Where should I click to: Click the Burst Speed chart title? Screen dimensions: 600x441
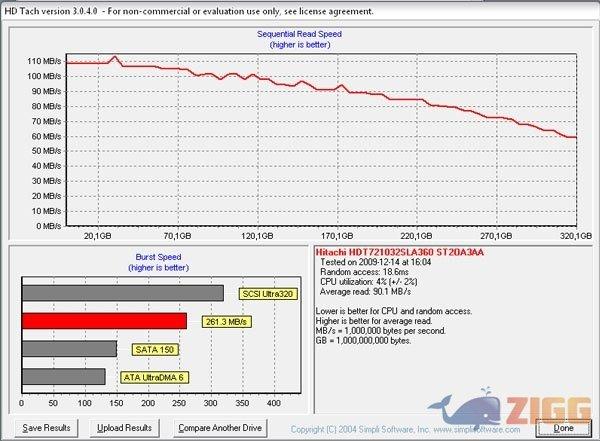[158, 257]
